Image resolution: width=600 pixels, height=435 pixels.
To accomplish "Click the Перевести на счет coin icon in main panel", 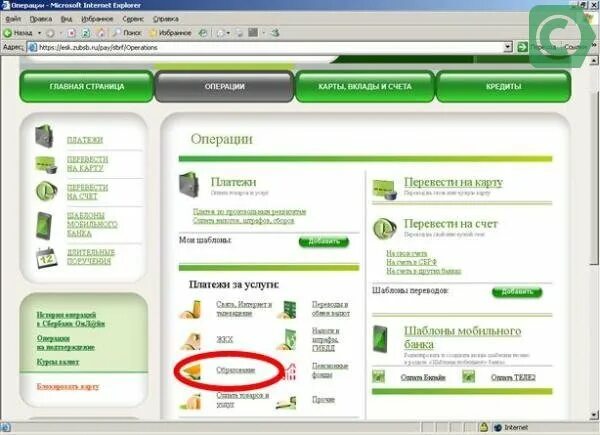I will click(385, 228).
